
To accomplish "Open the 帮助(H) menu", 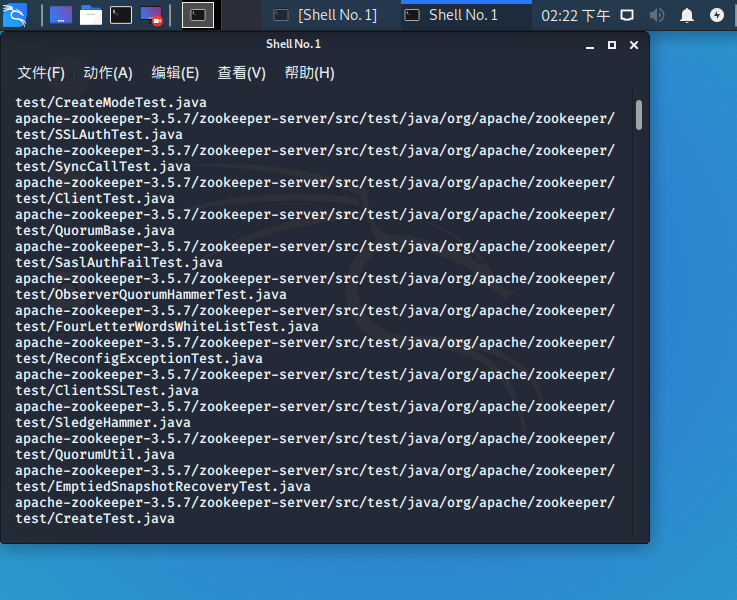I will click(x=309, y=73).
